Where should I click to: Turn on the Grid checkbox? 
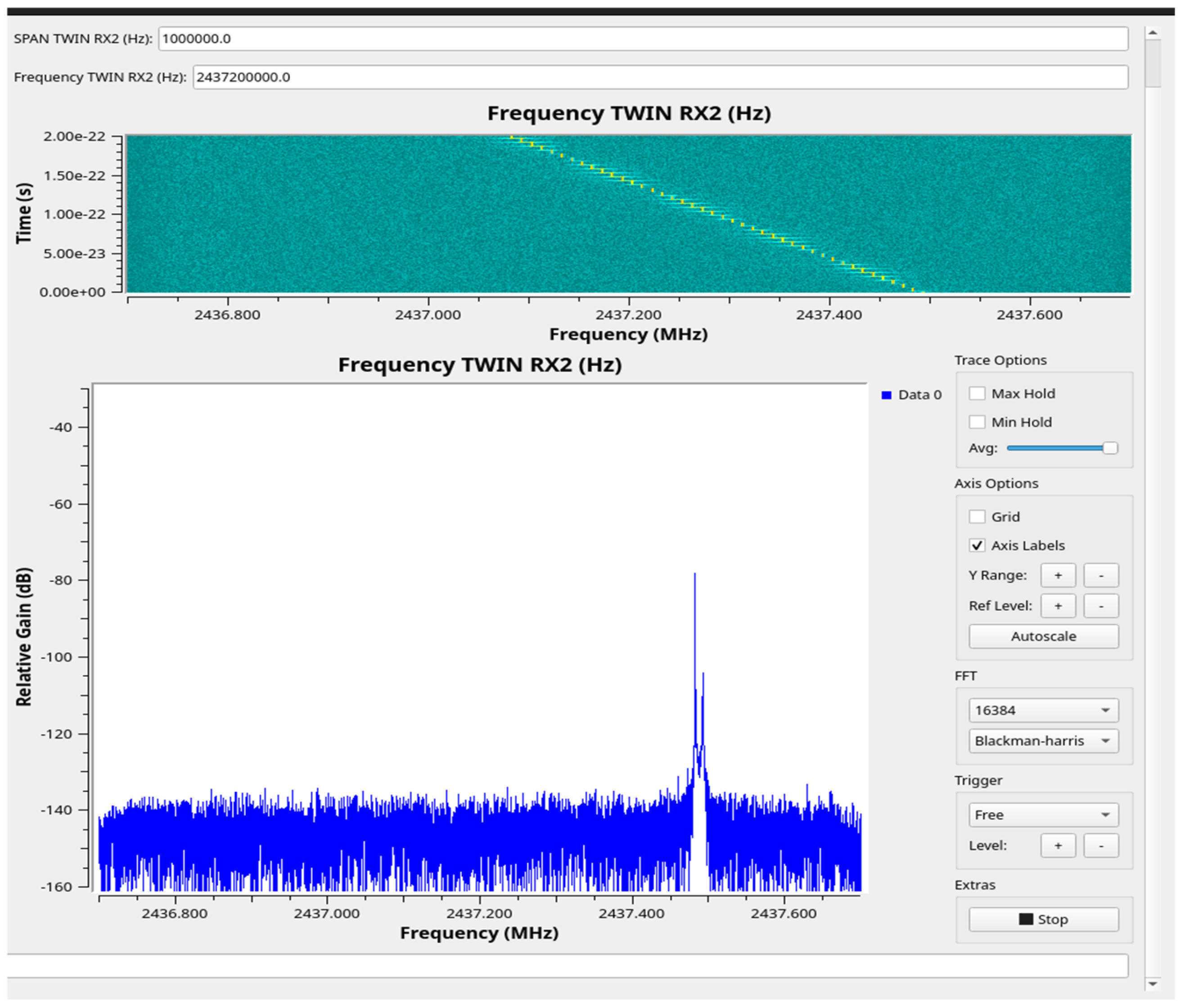coord(977,516)
